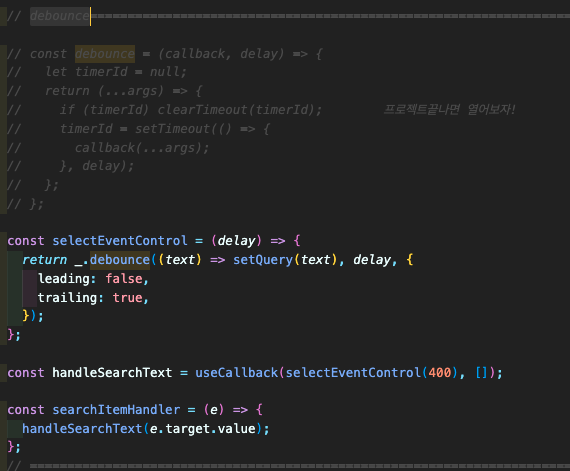The width and height of the screenshot is (570, 471).
Task: Click 'selectEventControl' call inside useCallback
Action: (353, 373)
